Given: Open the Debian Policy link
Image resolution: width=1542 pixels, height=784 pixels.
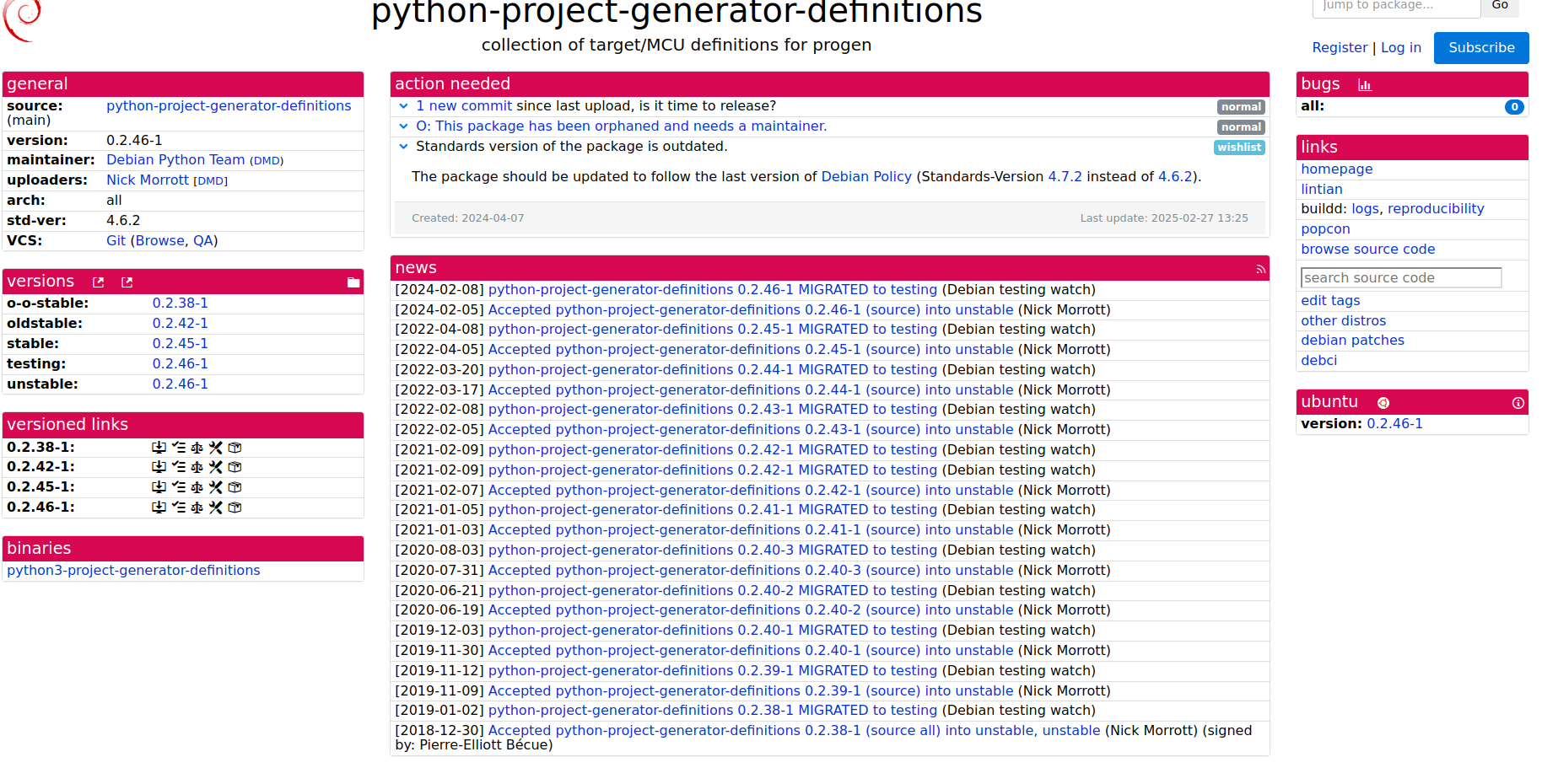Looking at the screenshot, I should [x=866, y=177].
